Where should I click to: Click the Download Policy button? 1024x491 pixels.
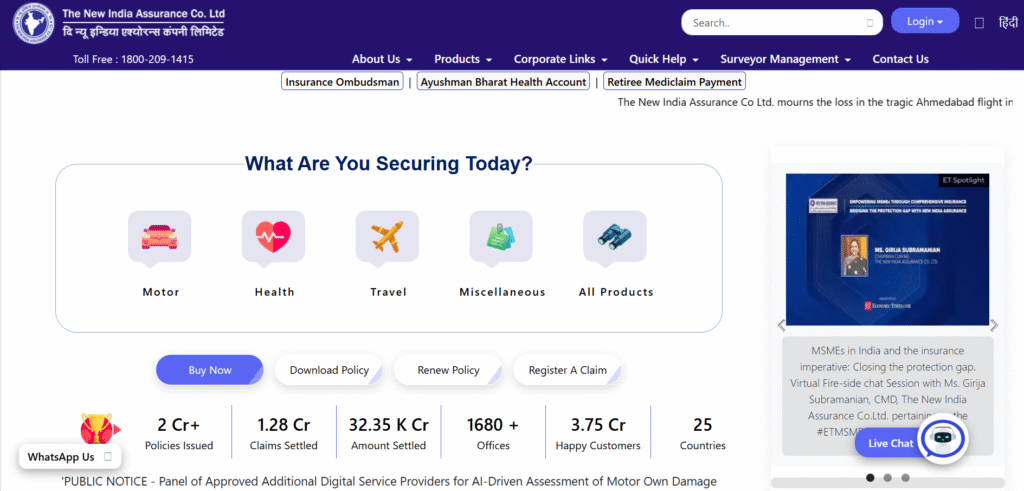[328, 370]
